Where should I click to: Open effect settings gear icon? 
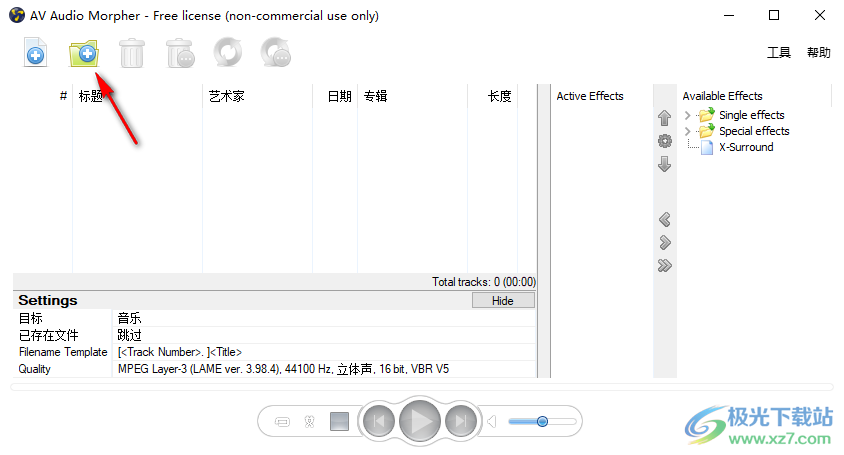tap(664, 141)
